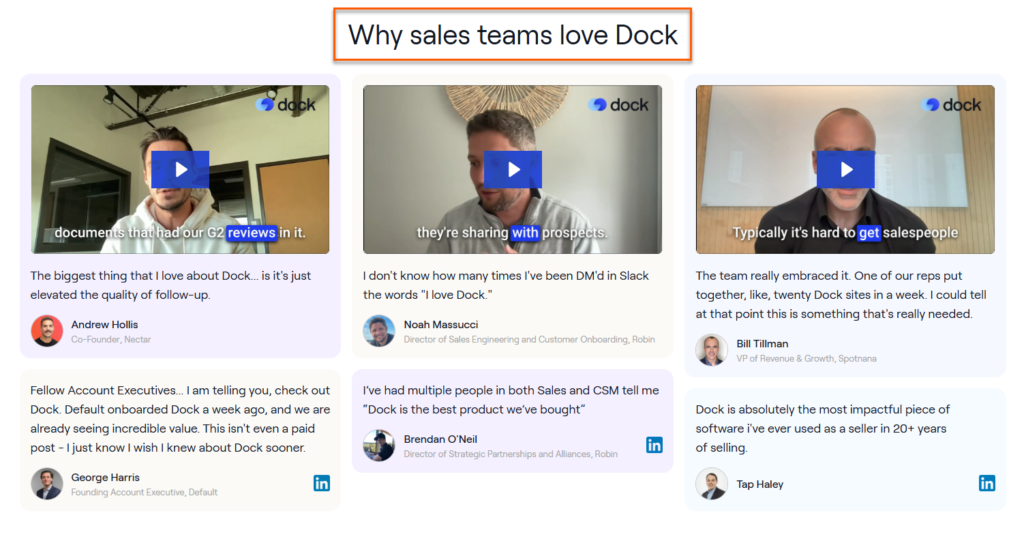Screen dimensions: 1024x537
Task: Click the dock logo in Noah Massucci's video
Action: point(618,105)
